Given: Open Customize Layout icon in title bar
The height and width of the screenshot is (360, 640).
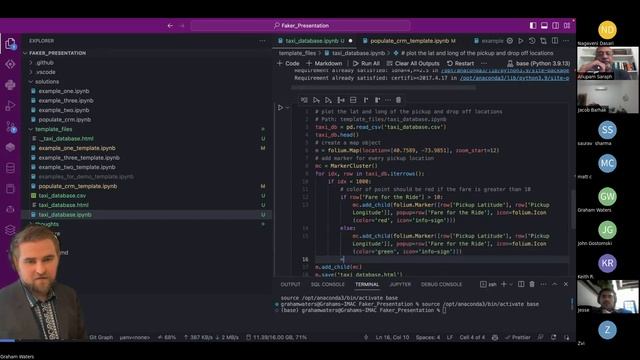Looking at the screenshot, I should pos(567,25).
